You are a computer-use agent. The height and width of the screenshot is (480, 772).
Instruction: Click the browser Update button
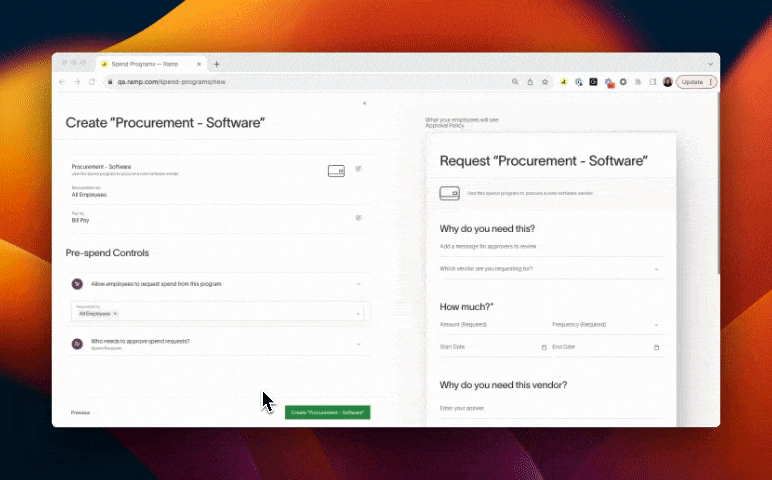[696, 82]
